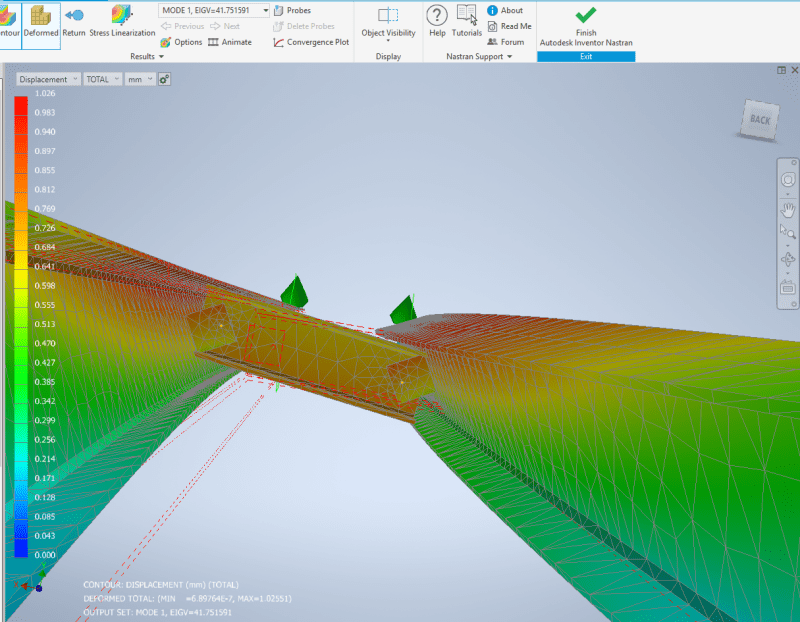Image resolution: width=800 pixels, height=622 pixels.
Task: Click the OUTPUT SET: MODE 1 text
Action: [157, 612]
